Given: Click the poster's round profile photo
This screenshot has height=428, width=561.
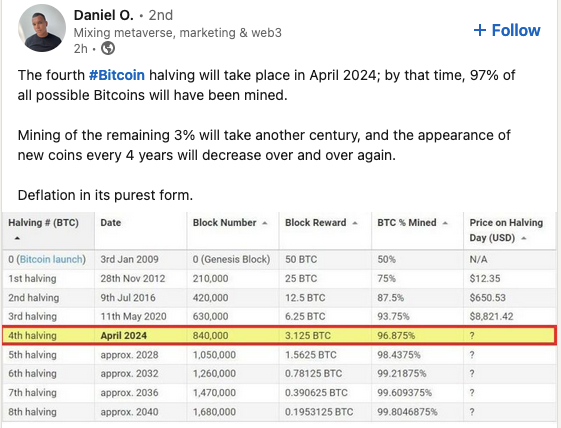Looking at the screenshot, I should (42, 28).
